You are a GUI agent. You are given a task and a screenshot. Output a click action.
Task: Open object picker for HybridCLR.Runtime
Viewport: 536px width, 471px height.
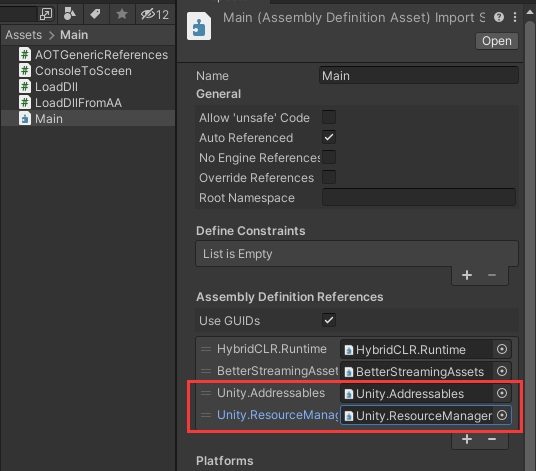point(502,349)
